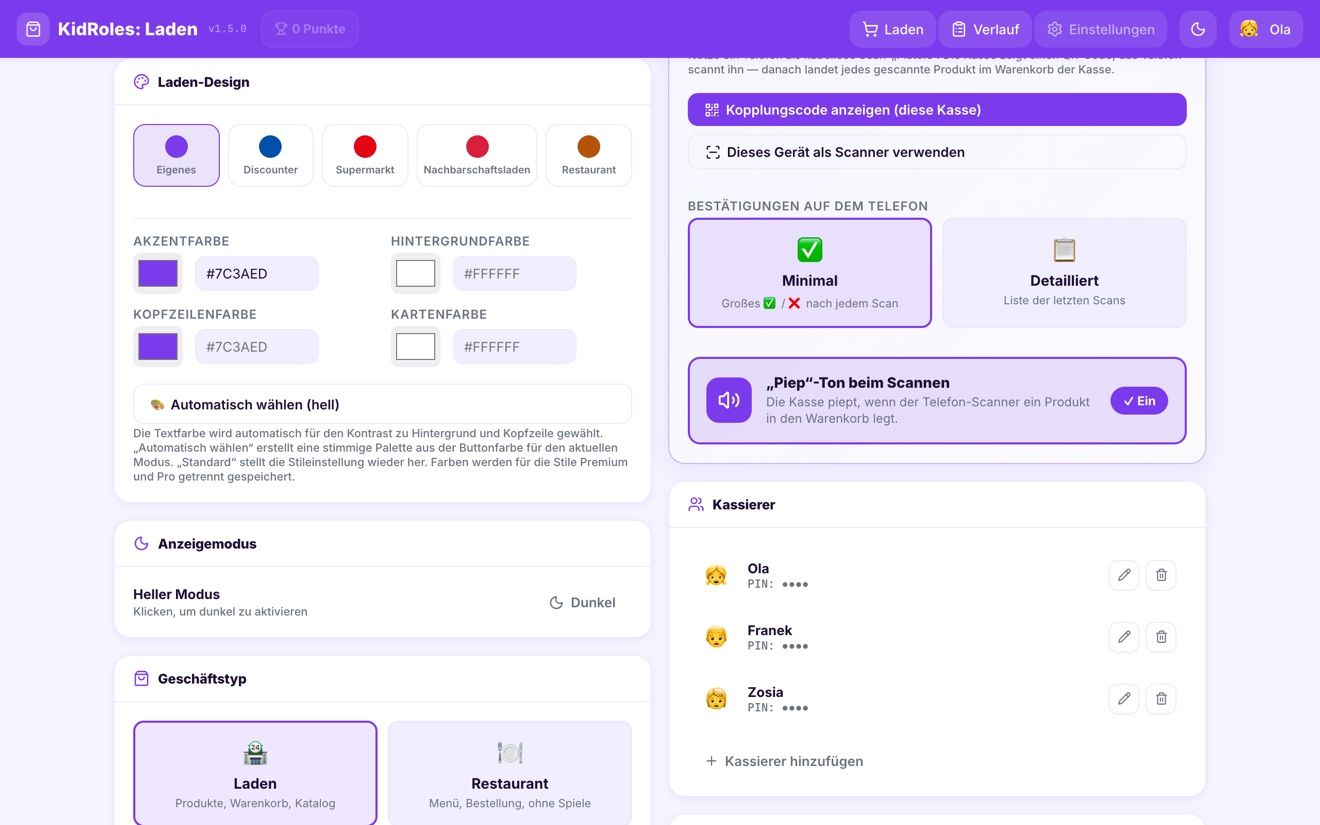The image size is (1320, 825).
Task: Open the Akzentfarbe purple color swatch
Action: (158, 274)
